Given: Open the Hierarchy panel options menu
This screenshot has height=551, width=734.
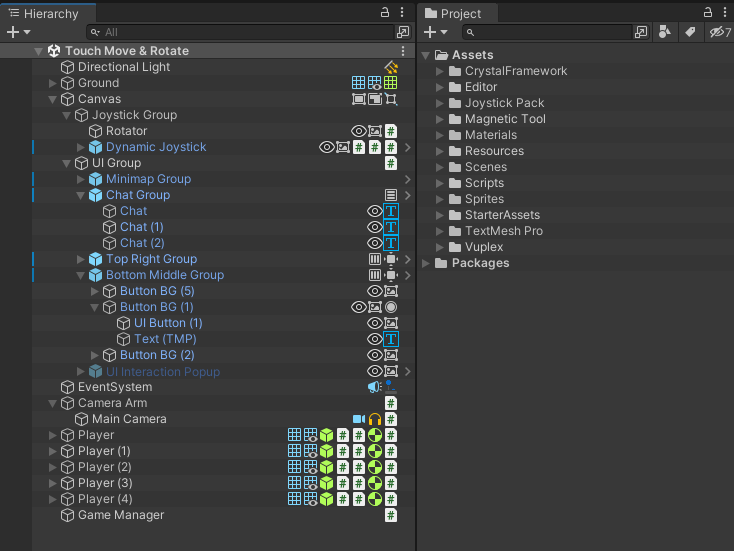Looking at the screenshot, I should 402,12.
